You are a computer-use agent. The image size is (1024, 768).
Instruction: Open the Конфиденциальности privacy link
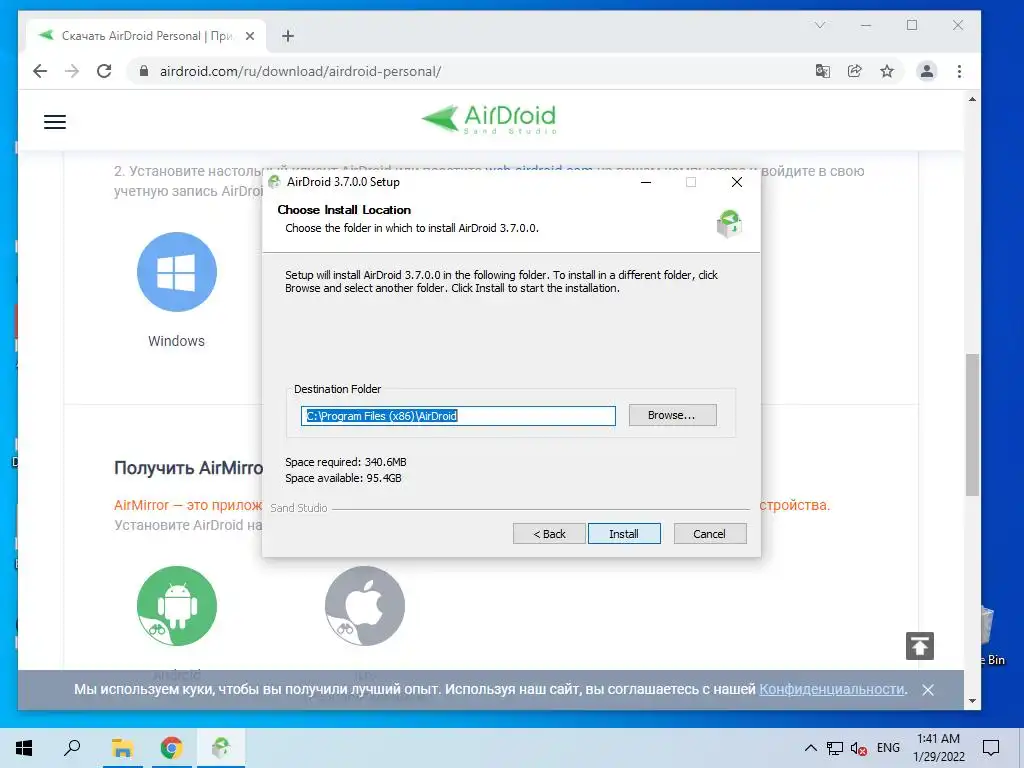pyautogui.click(x=832, y=689)
